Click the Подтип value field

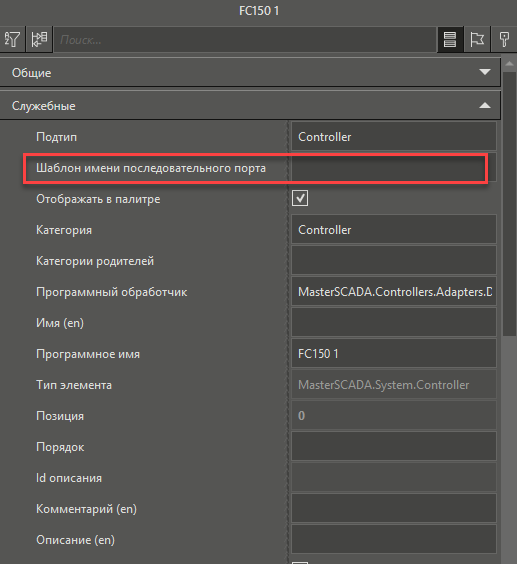(x=394, y=136)
